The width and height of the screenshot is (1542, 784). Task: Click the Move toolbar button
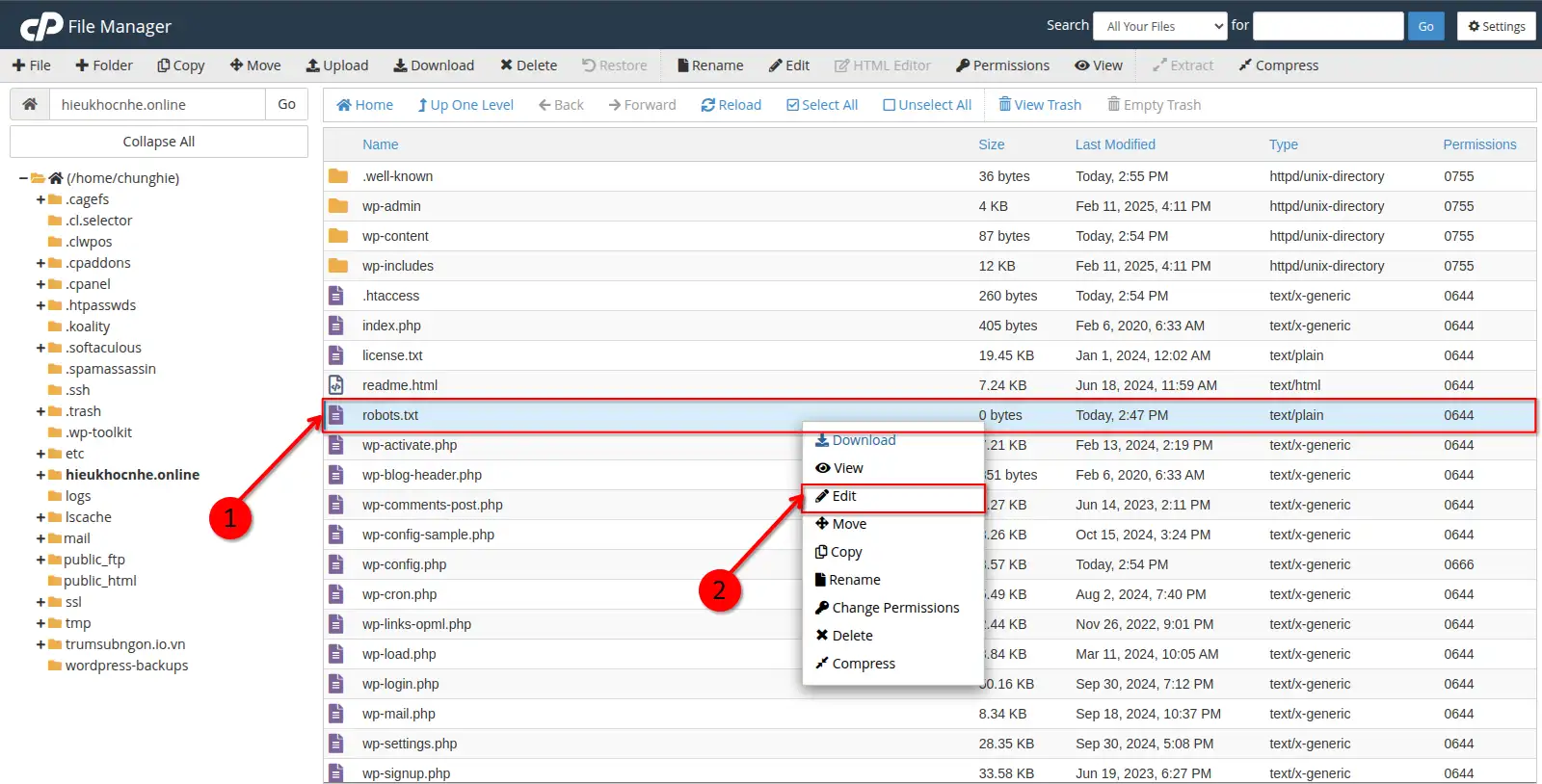[x=255, y=65]
